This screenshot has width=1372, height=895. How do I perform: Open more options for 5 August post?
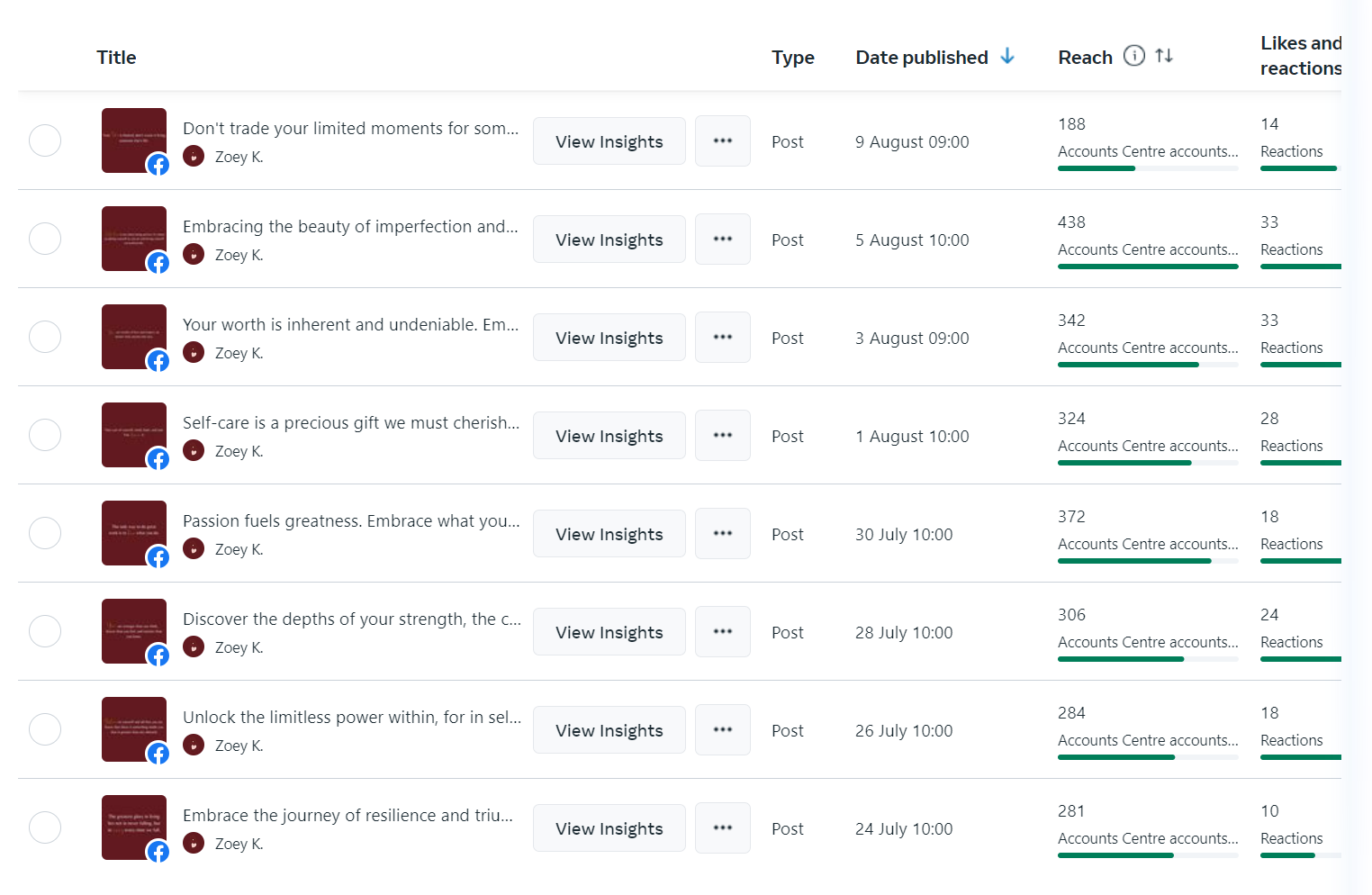tap(723, 240)
